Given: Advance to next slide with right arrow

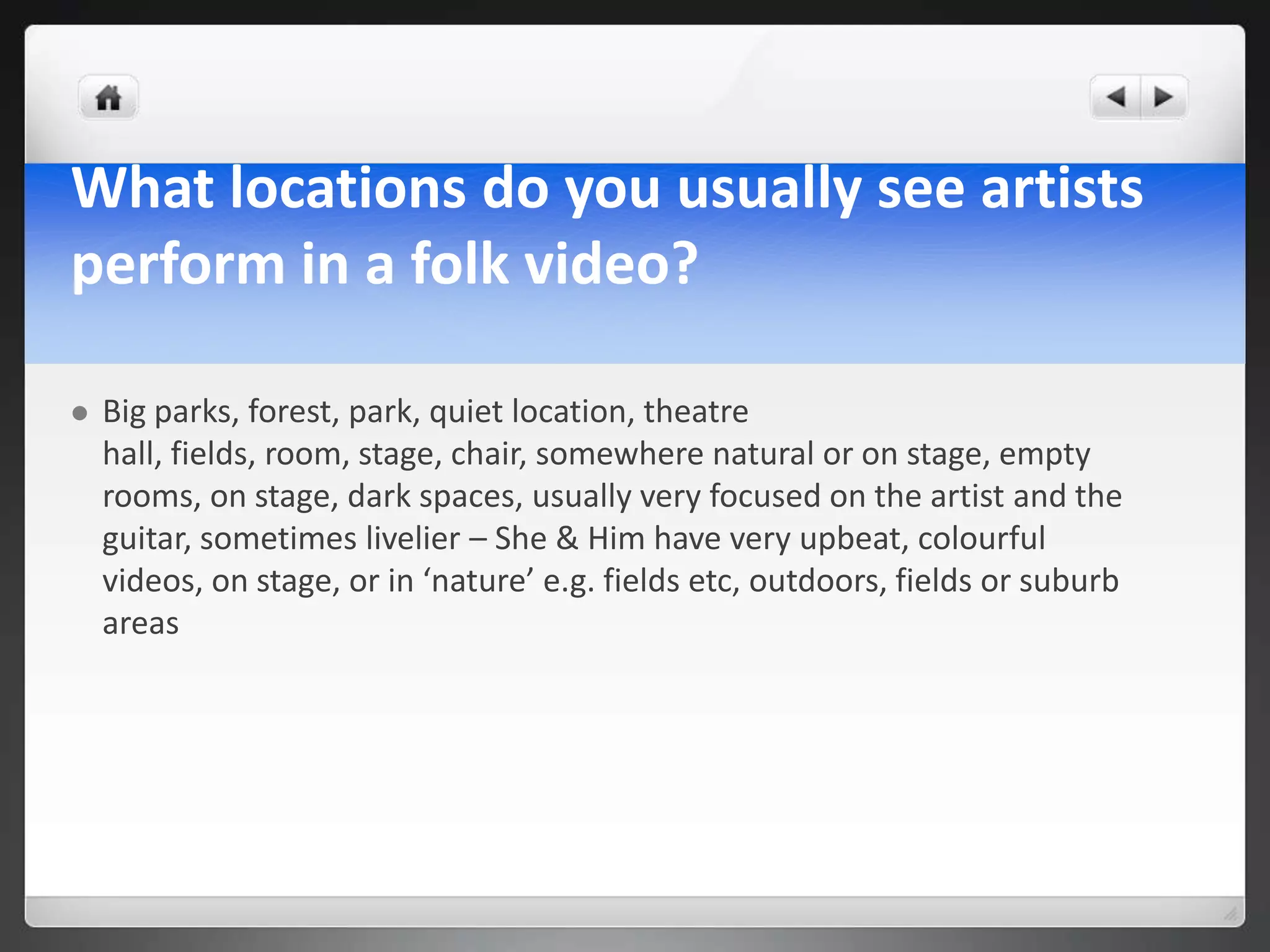Looking at the screenshot, I should click(1164, 97).
